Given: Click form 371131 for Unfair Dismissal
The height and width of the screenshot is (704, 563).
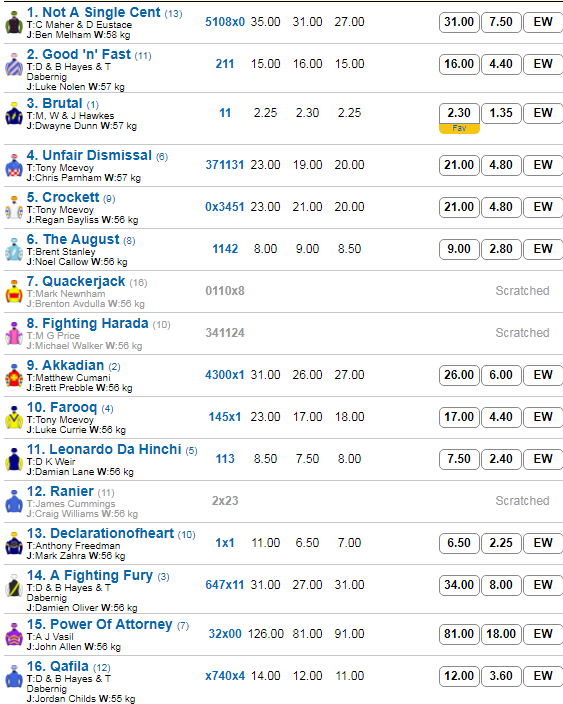Looking at the screenshot, I should click(x=225, y=165).
